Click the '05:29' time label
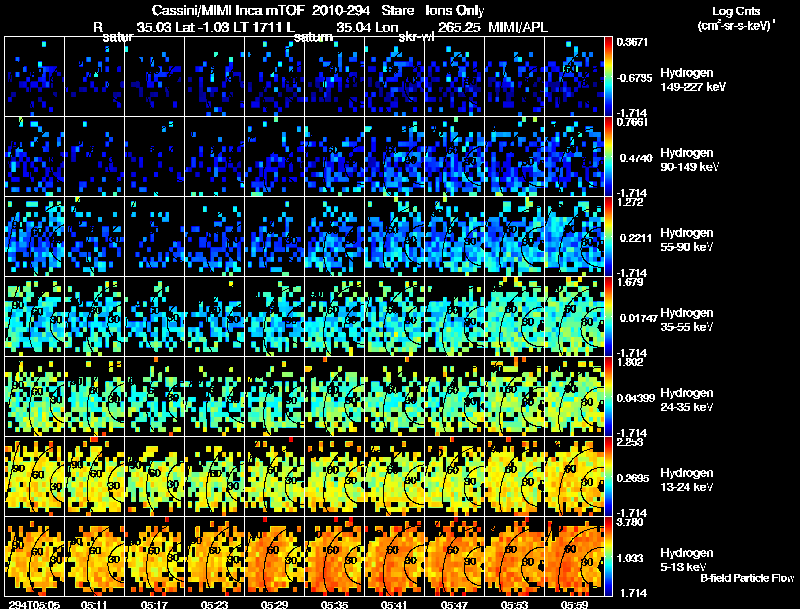 (274, 604)
